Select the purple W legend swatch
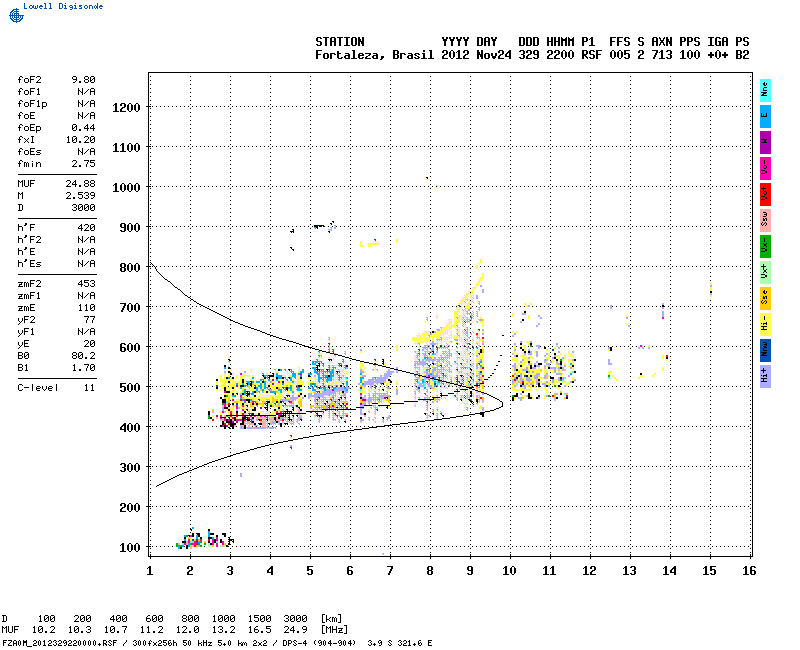Viewport: 800px width, 650px height. (765, 142)
